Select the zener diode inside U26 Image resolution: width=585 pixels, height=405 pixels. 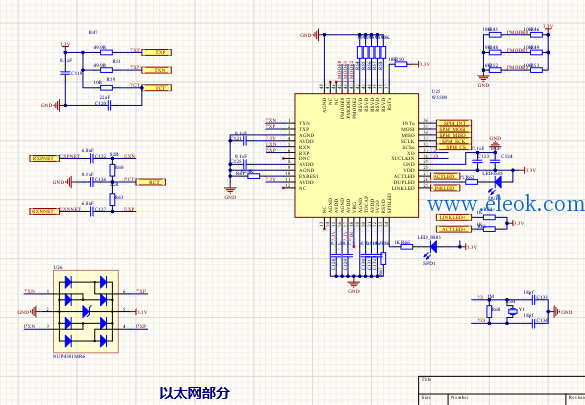[86, 311]
